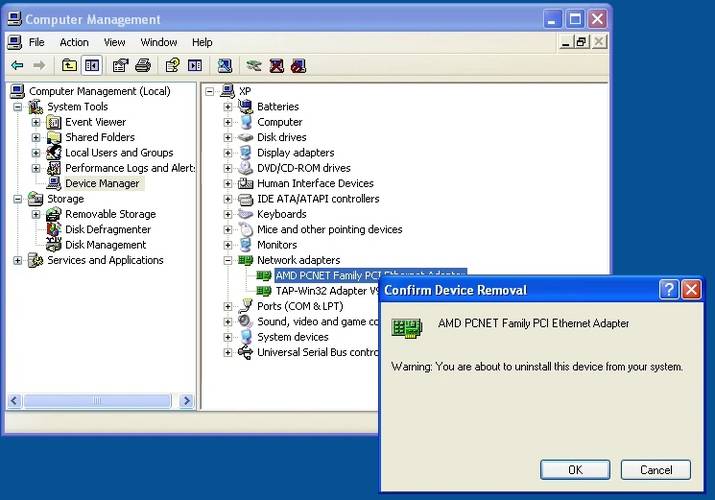Expand the Monitors category
Viewport: 715px width, 500px height.
click(228, 245)
